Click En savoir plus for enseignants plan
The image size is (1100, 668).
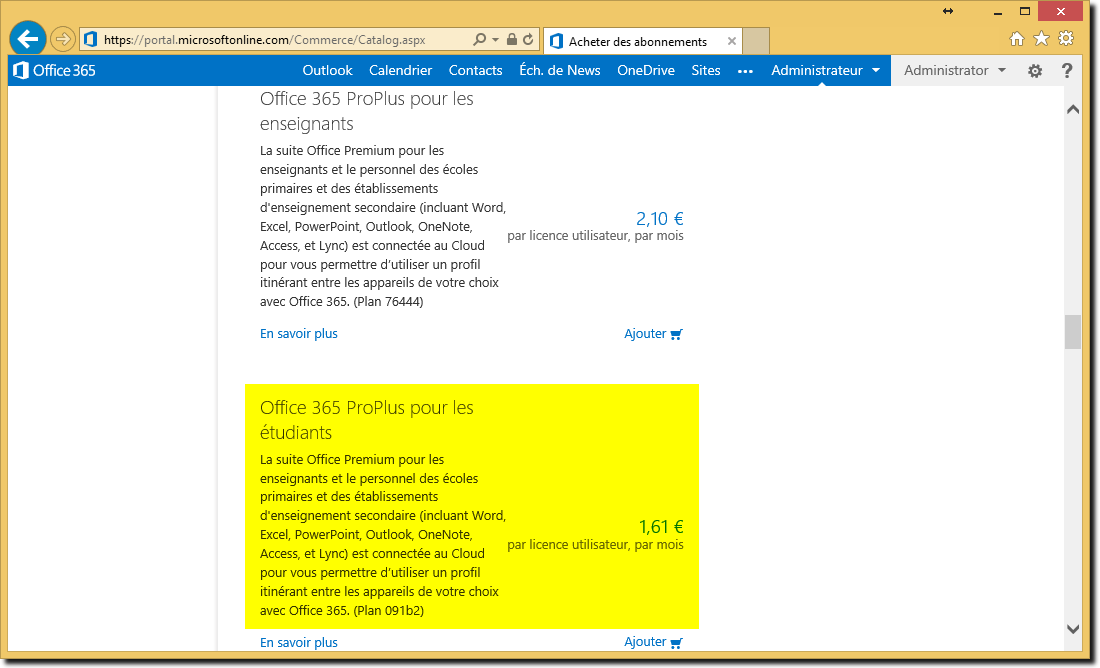pos(299,333)
